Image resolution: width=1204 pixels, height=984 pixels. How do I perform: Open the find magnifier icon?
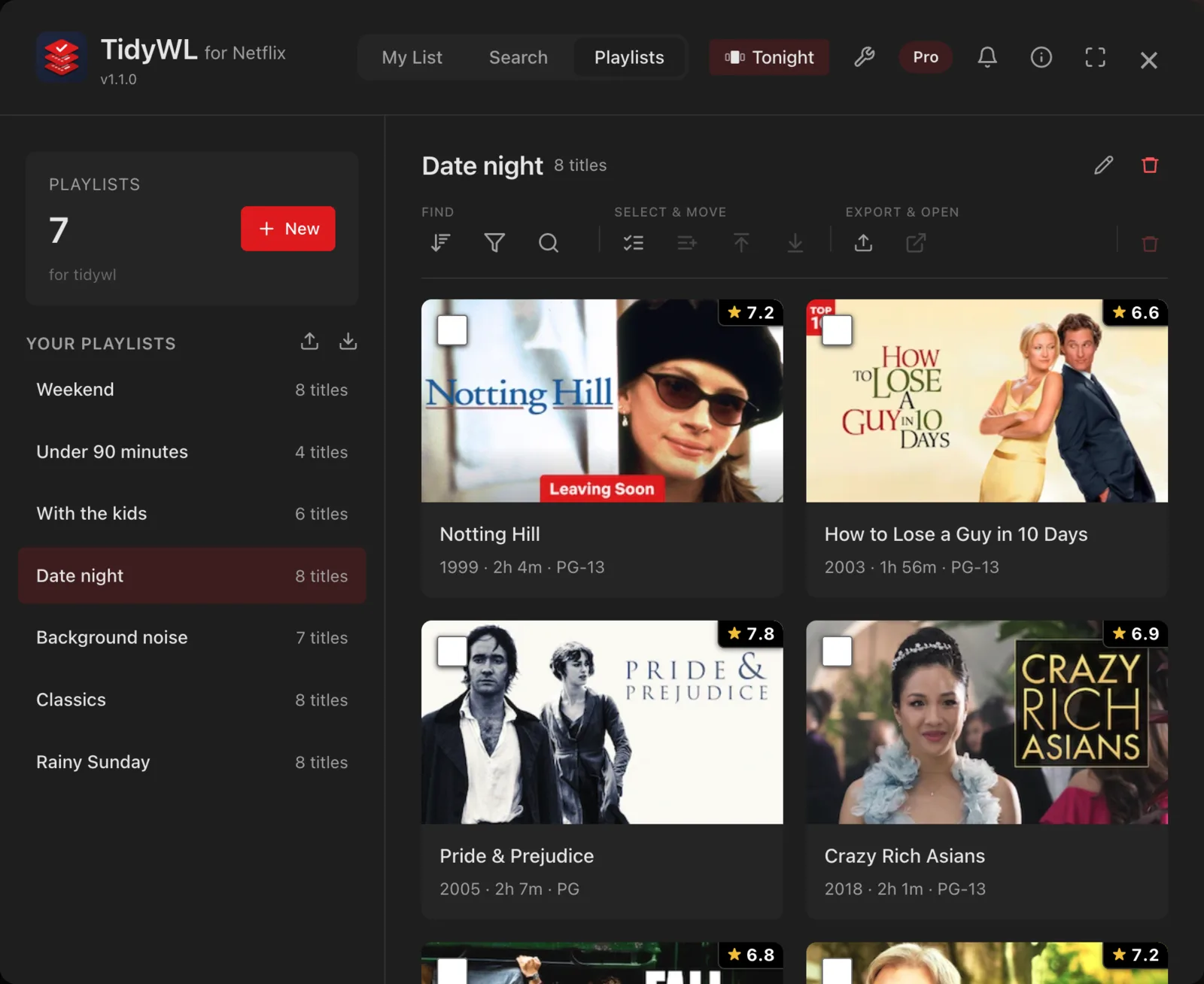(x=549, y=243)
